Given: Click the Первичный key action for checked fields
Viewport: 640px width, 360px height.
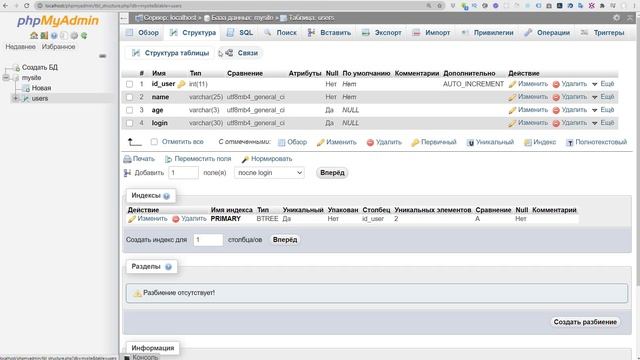Looking at the screenshot, I should coord(433,142).
